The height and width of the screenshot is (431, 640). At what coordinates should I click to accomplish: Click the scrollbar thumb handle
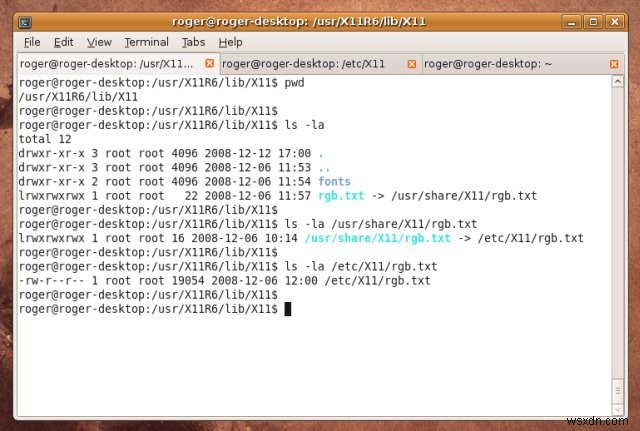click(x=618, y=391)
